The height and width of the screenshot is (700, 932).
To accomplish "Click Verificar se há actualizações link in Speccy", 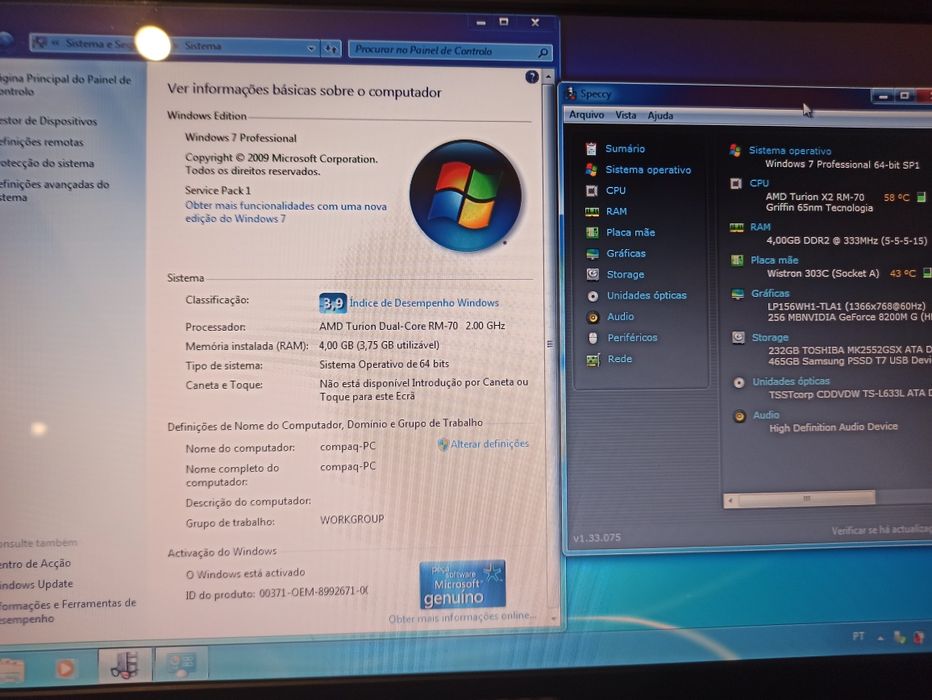I will 881,530.
